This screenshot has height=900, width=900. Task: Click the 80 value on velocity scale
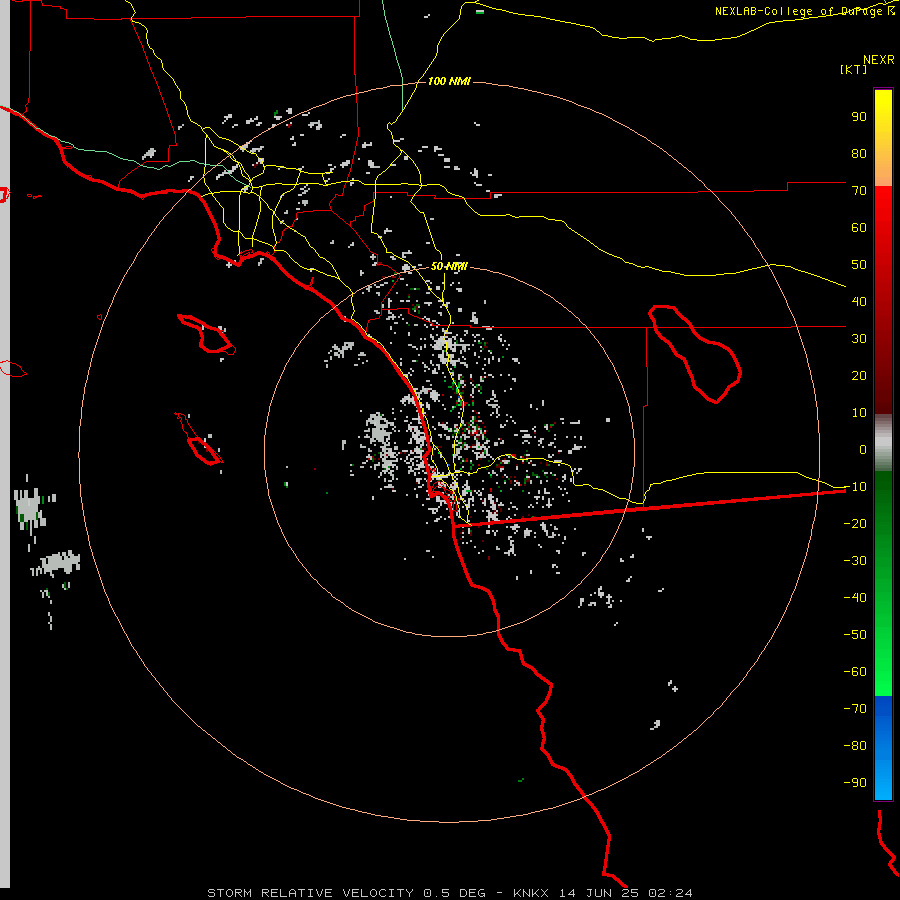point(859,153)
